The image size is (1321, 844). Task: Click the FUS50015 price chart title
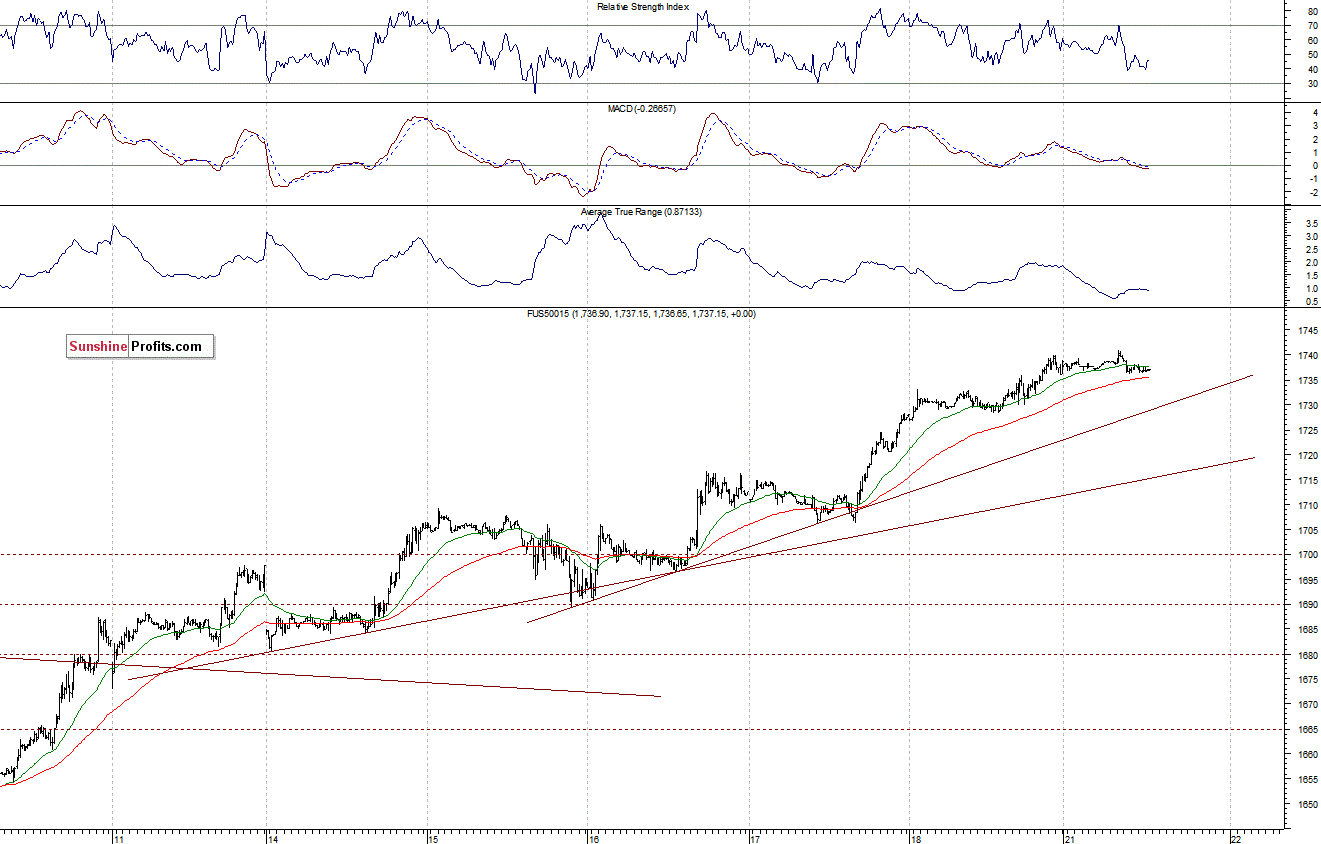(642, 314)
